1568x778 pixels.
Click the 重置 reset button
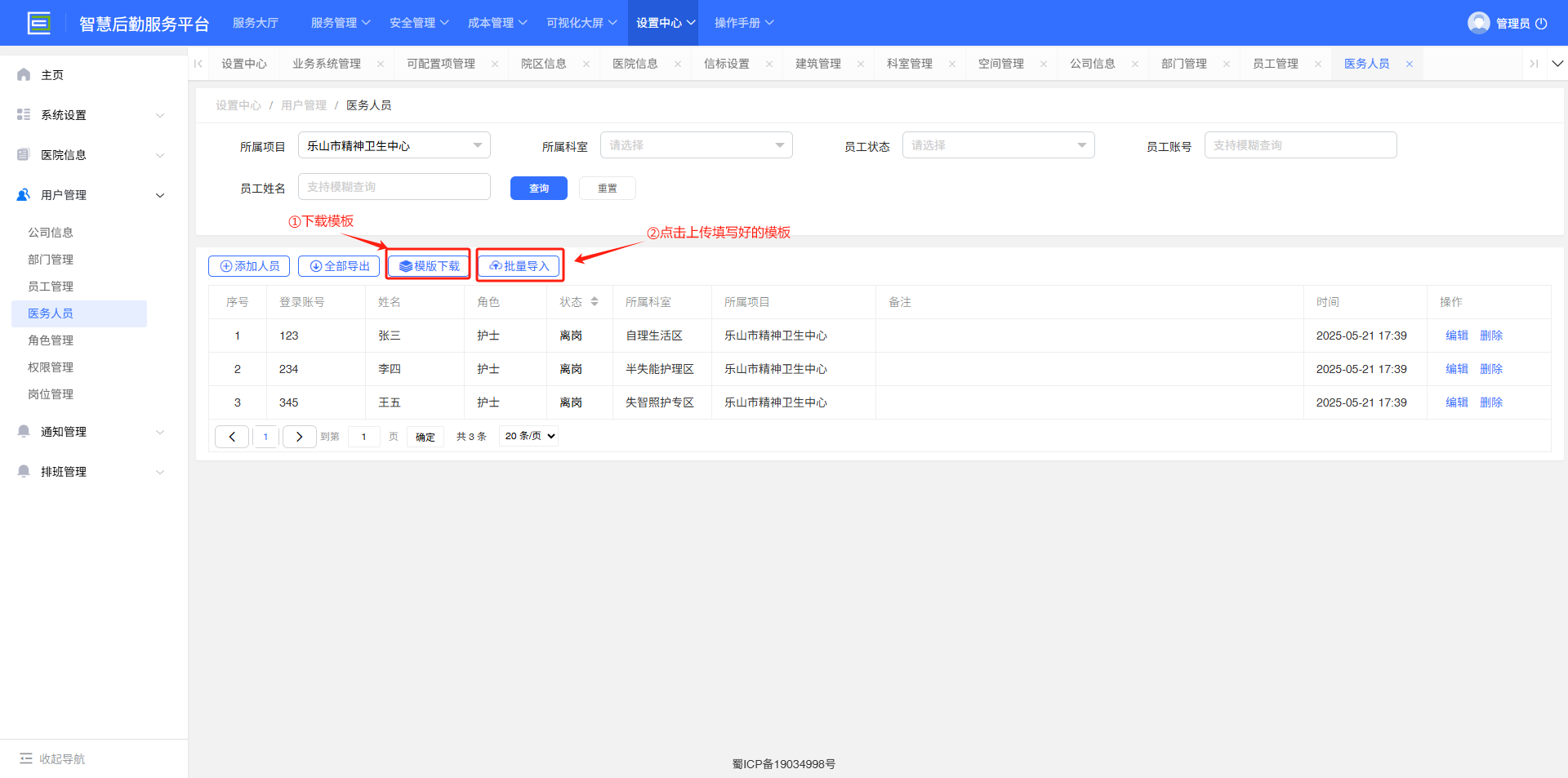tap(608, 189)
